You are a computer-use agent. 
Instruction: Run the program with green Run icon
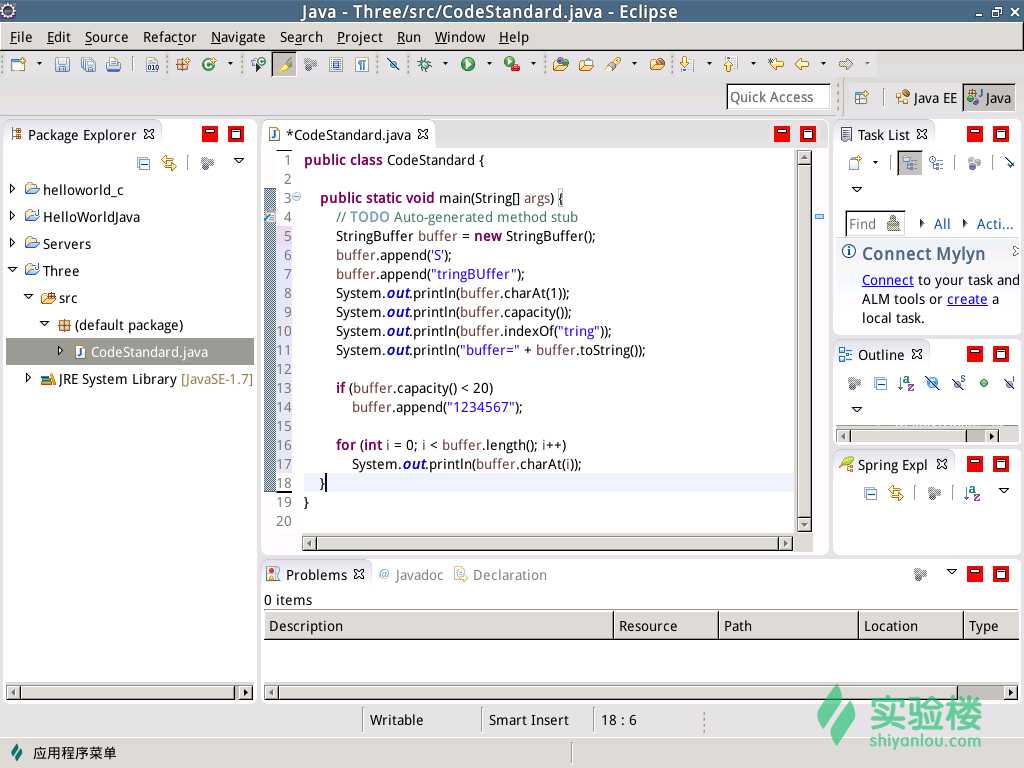[468, 64]
